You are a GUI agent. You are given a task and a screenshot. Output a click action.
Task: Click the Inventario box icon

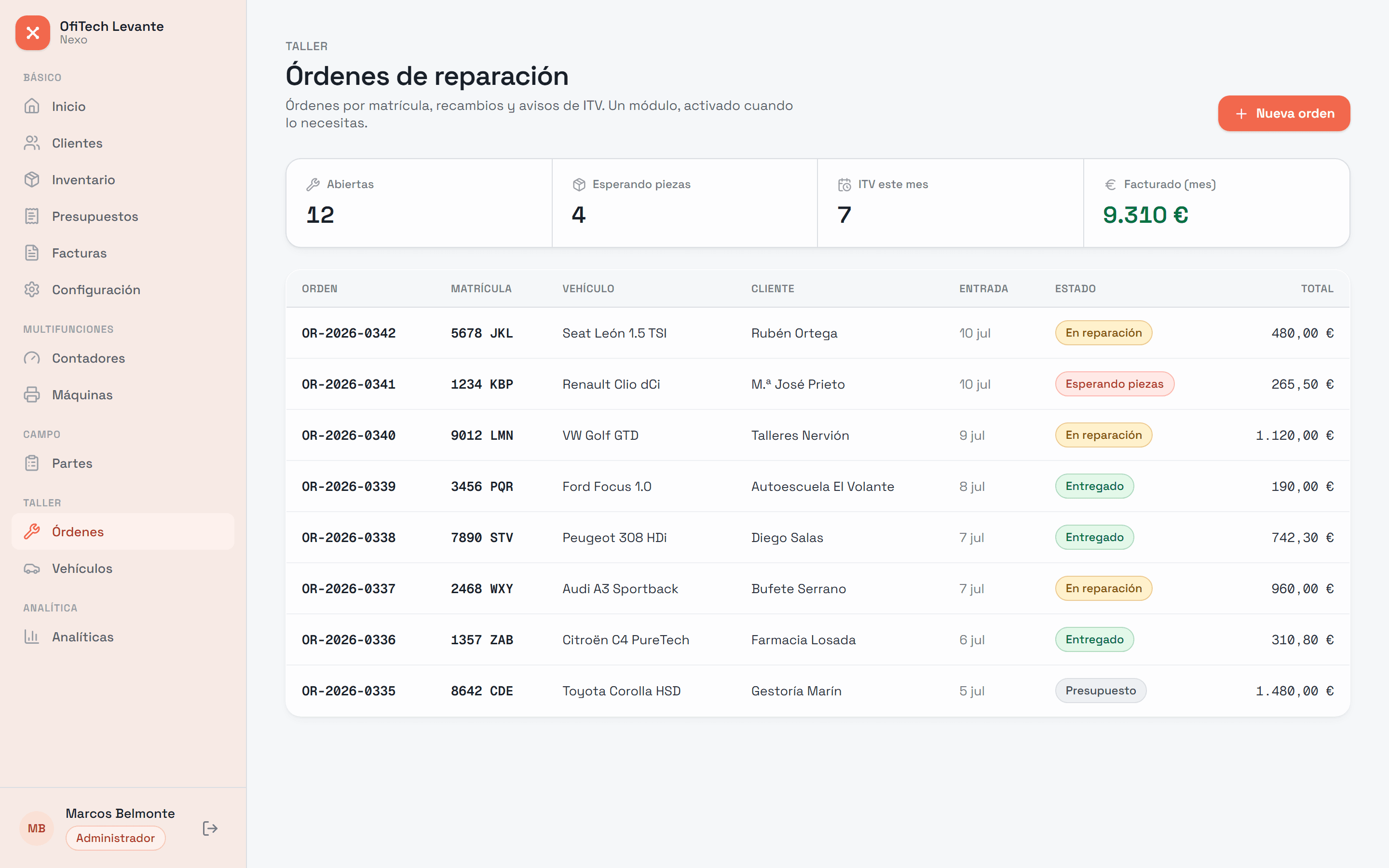coord(32,180)
